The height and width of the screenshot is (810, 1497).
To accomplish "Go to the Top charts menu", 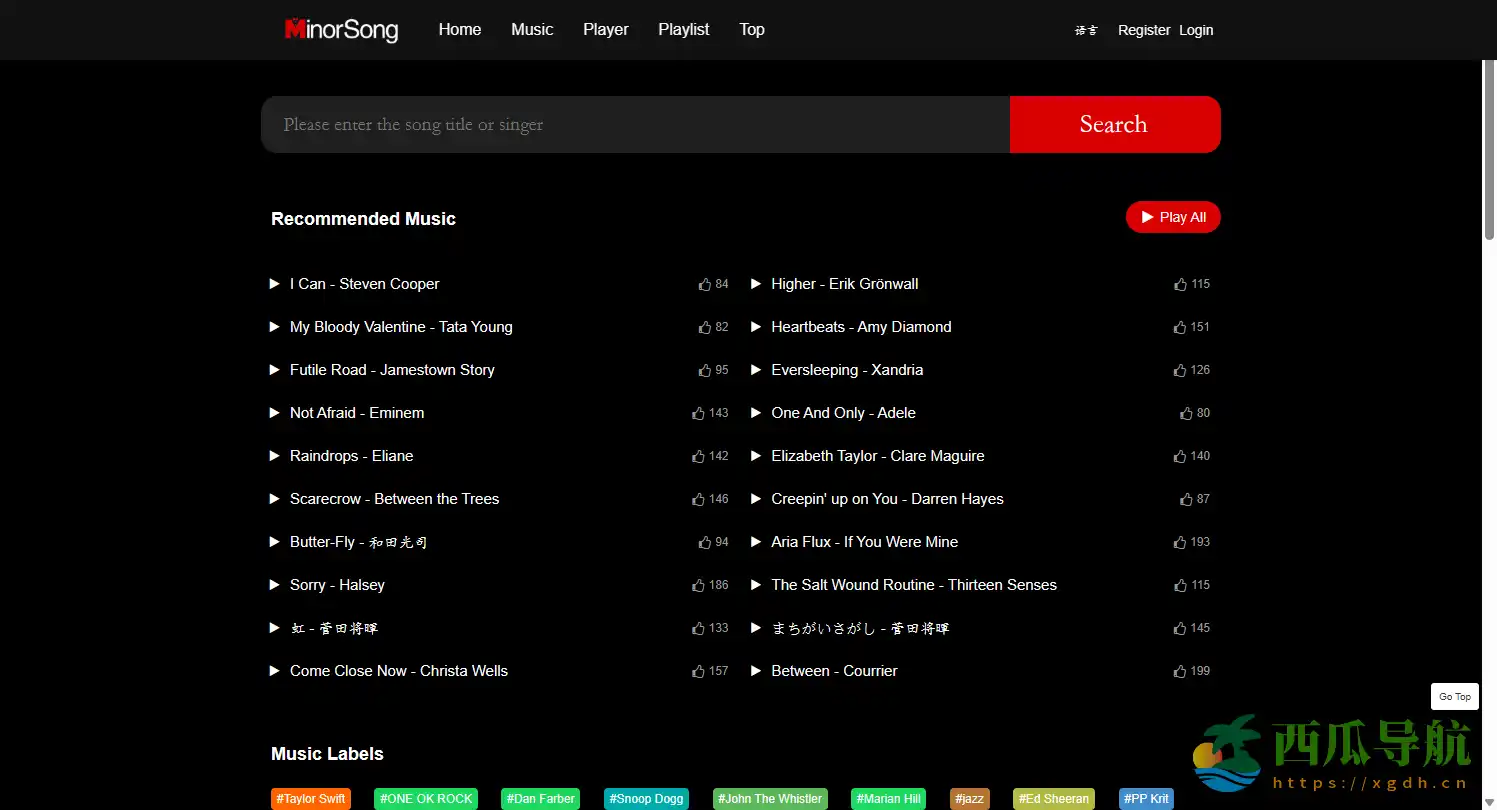I will pyautogui.click(x=752, y=30).
